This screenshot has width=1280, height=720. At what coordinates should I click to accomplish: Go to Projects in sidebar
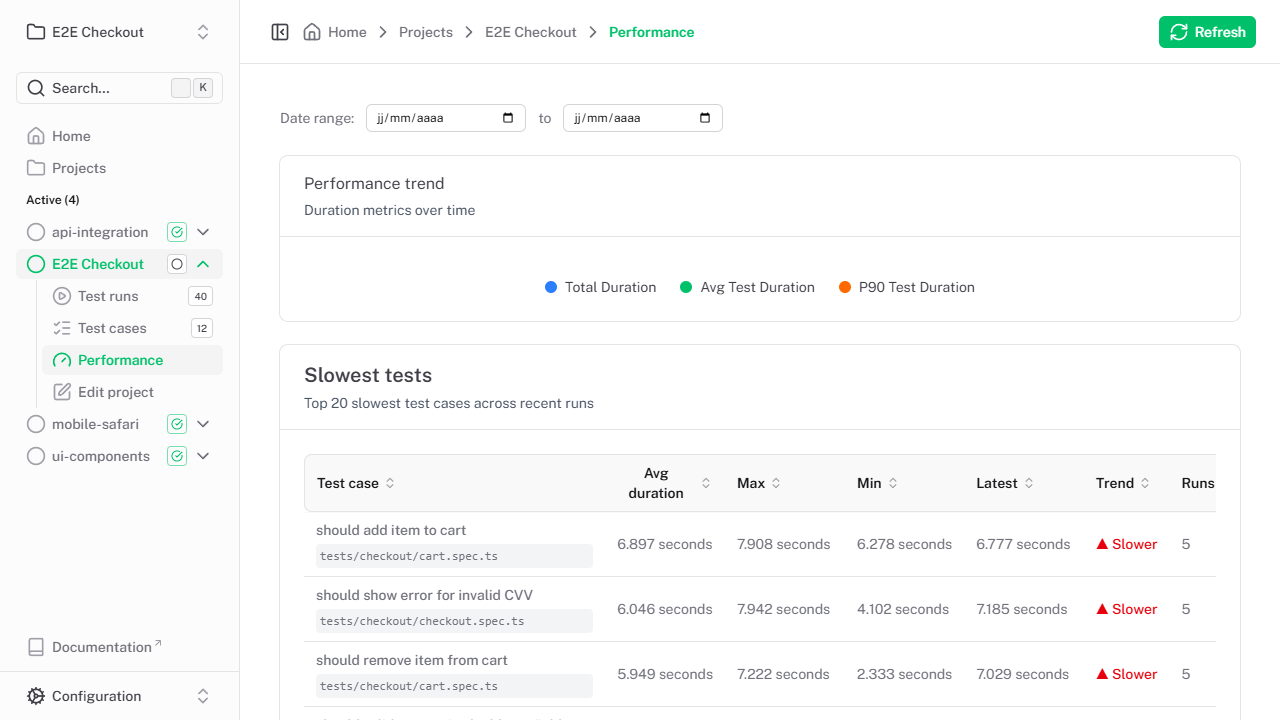[x=120, y=168]
